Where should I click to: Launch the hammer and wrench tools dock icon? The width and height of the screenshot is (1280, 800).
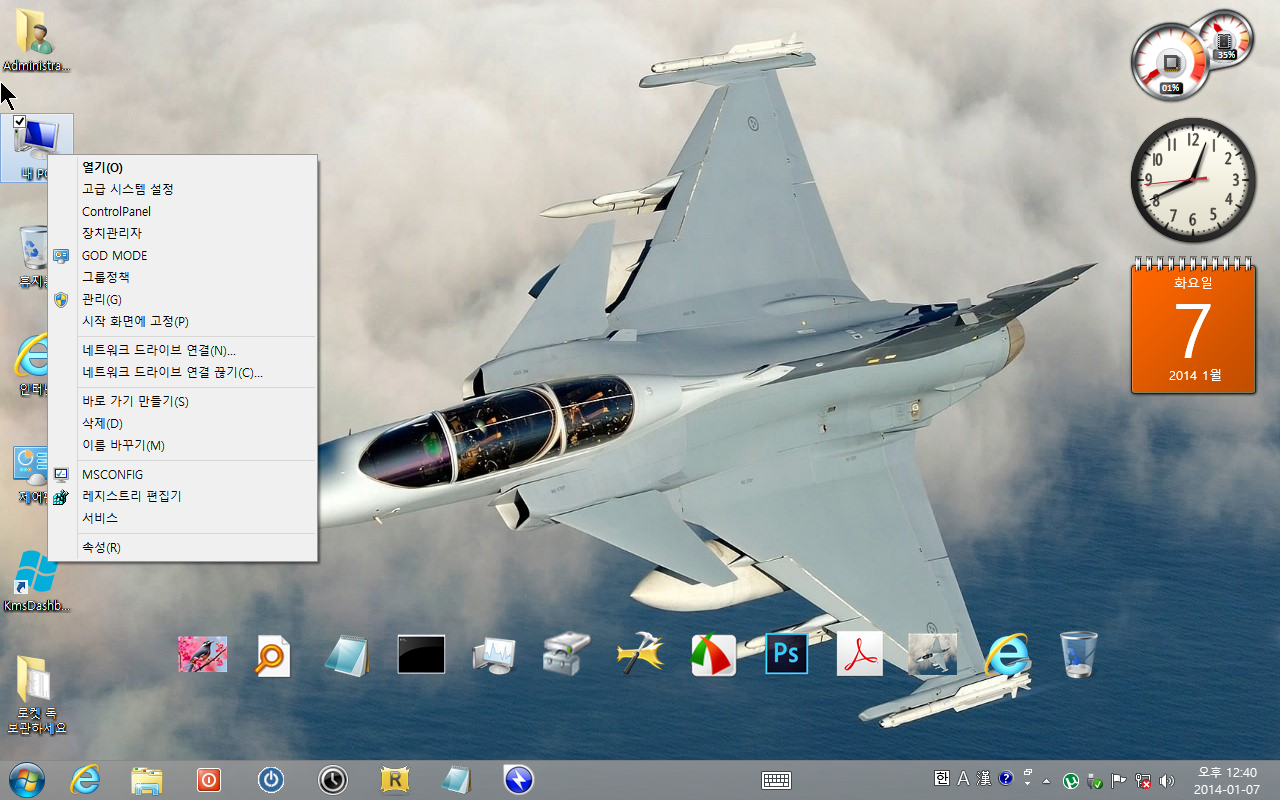click(x=640, y=655)
